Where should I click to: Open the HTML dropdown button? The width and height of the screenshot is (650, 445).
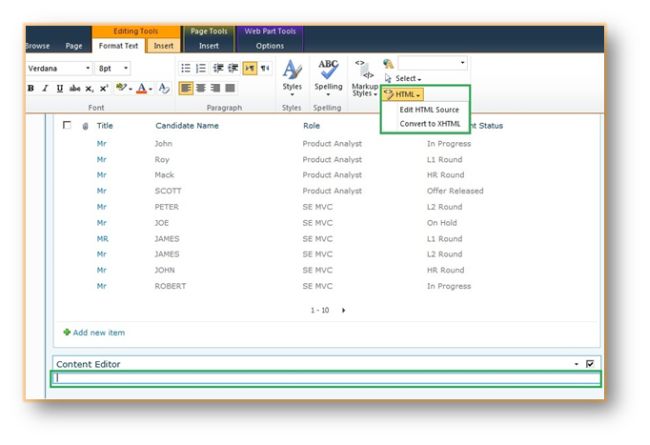point(402,95)
